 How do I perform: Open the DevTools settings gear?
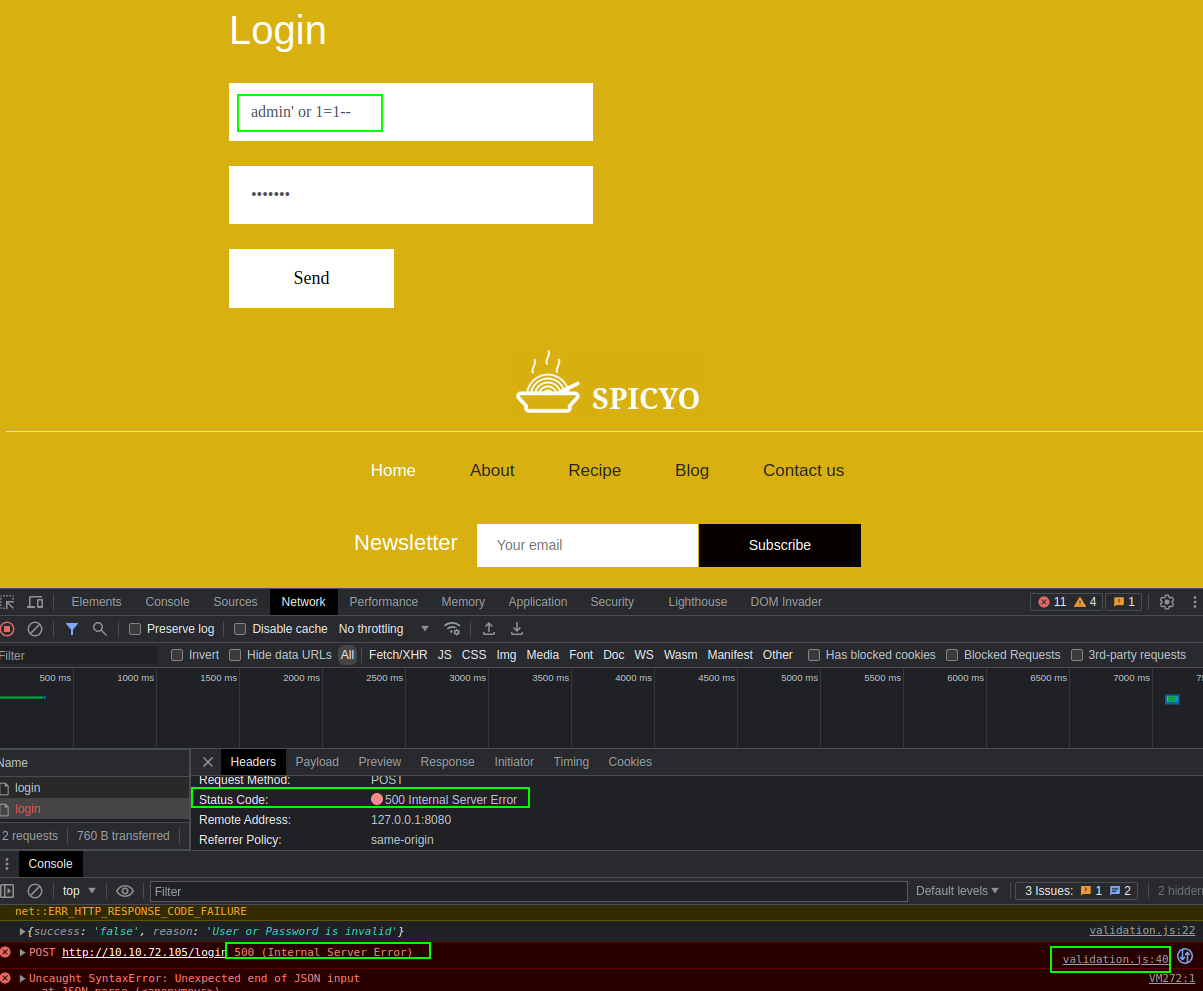pos(1167,602)
